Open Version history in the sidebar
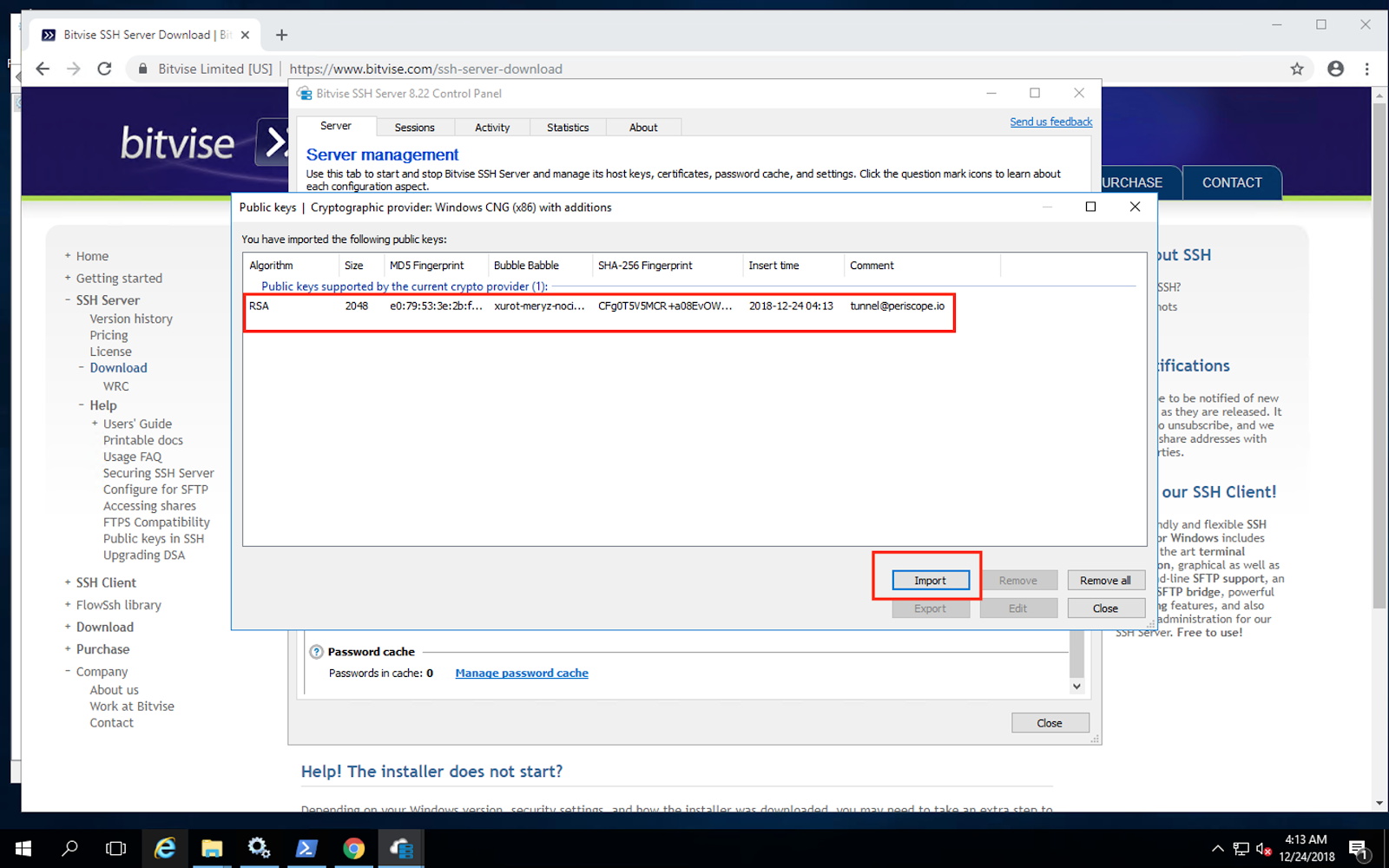 click(x=131, y=319)
